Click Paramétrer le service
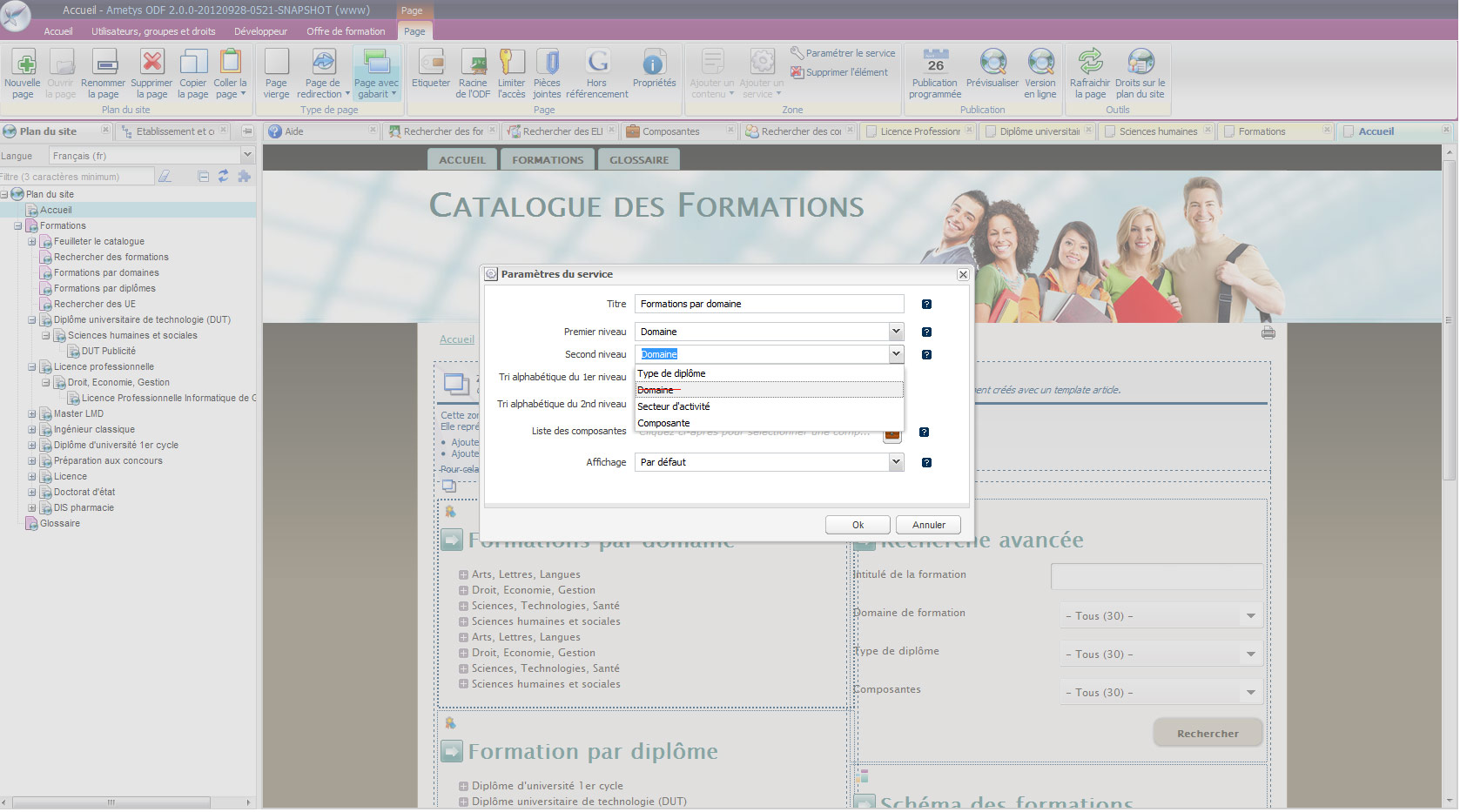This screenshot has width=1460, height=812. 843,53
